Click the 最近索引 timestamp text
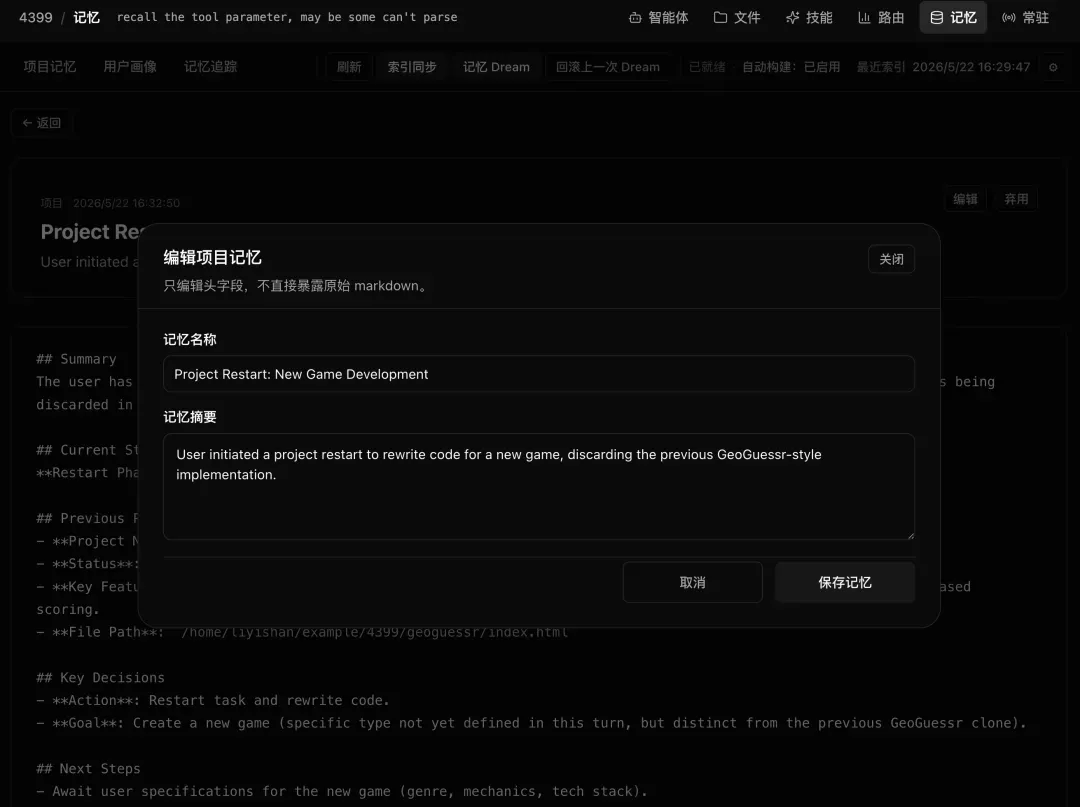This screenshot has height=807, width=1080. tap(943, 67)
